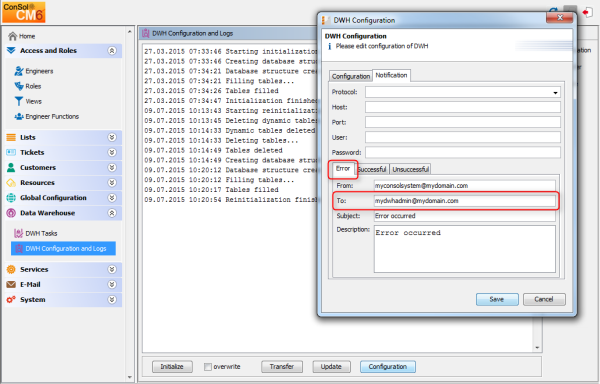
Task: Click the Engineer Functions icon
Action: [19, 116]
